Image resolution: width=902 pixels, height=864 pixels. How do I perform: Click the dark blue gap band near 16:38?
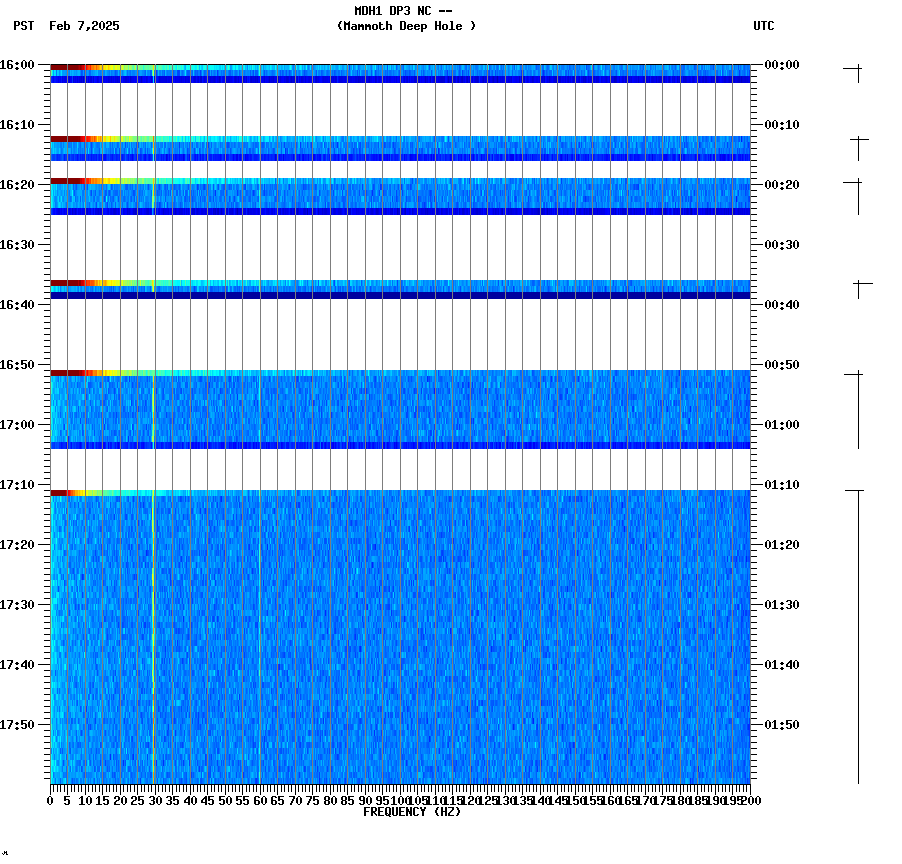tap(400, 293)
